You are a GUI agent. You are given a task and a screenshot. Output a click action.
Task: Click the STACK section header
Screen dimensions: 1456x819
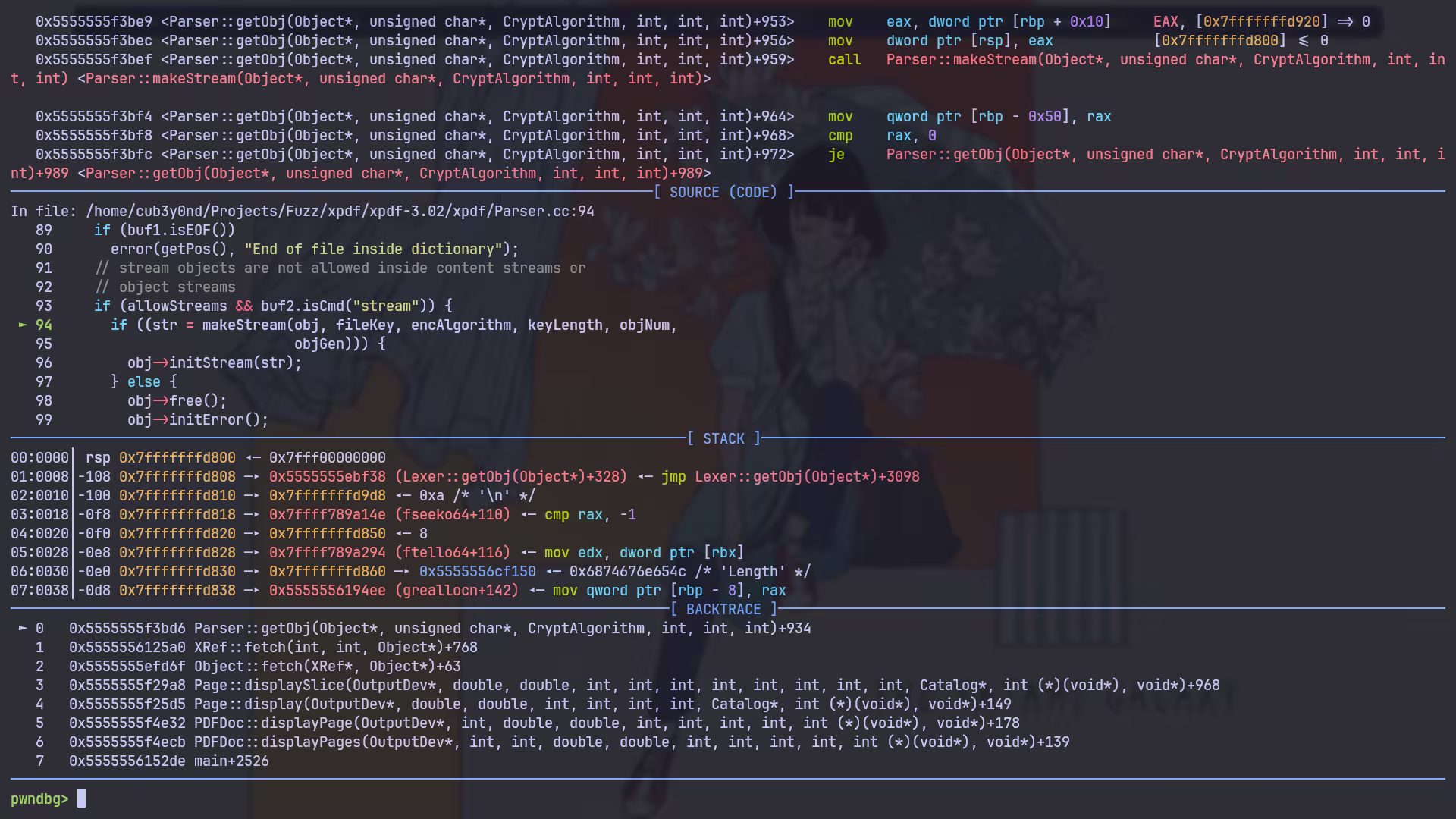723,438
